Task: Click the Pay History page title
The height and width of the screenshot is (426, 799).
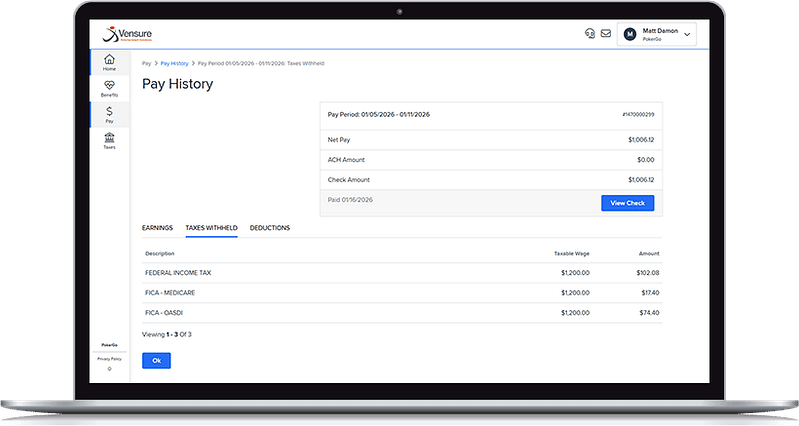Action: tap(177, 84)
